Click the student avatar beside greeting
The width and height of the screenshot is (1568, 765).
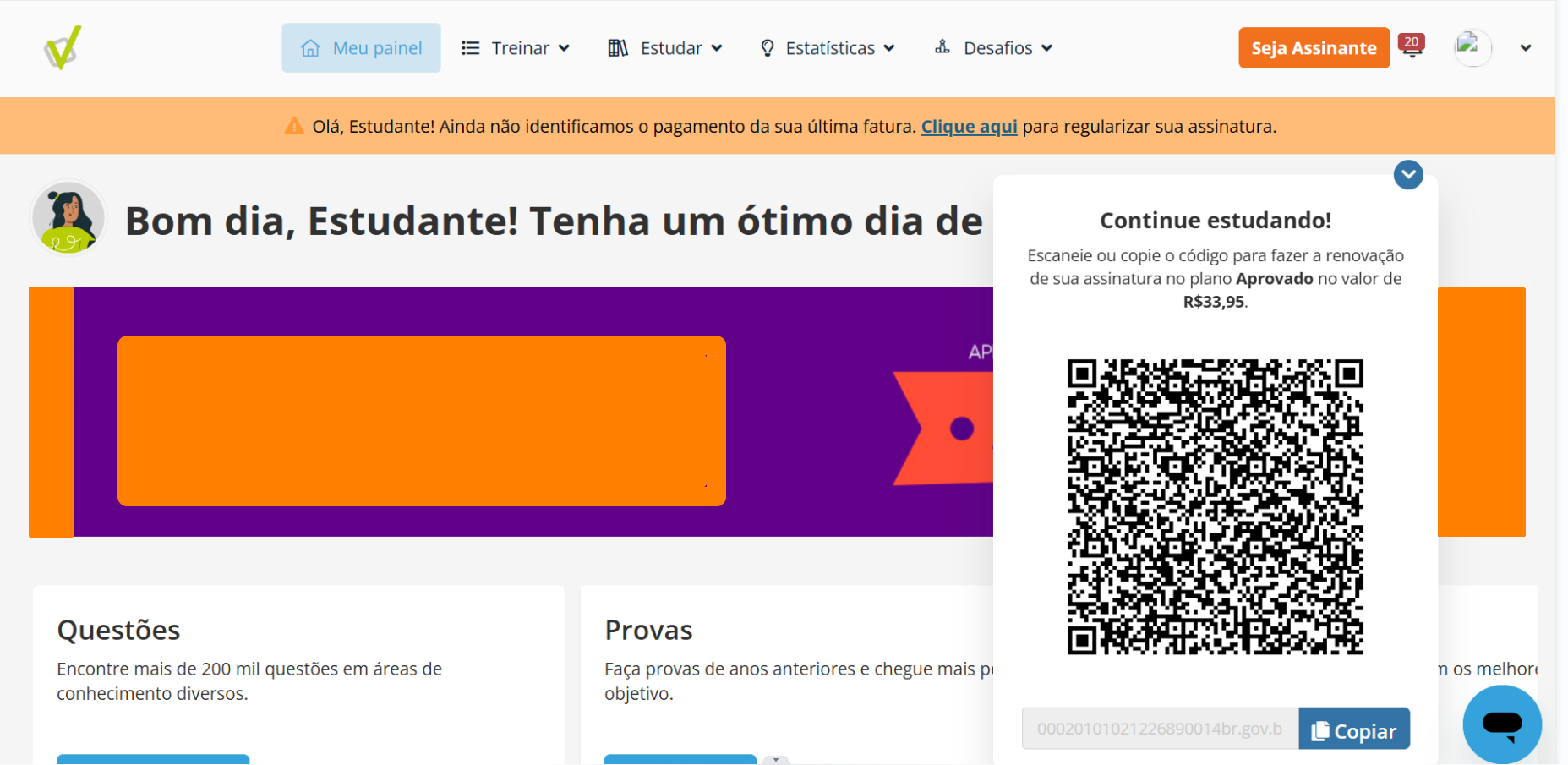pos(68,218)
